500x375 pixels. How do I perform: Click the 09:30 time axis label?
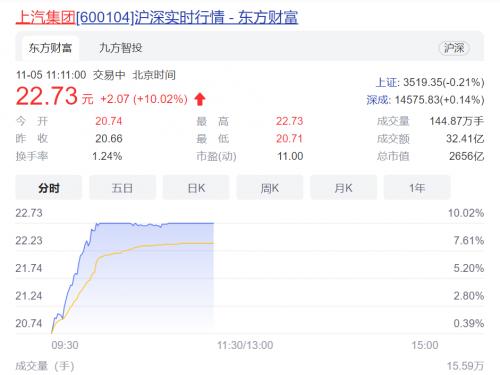coord(65,345)
